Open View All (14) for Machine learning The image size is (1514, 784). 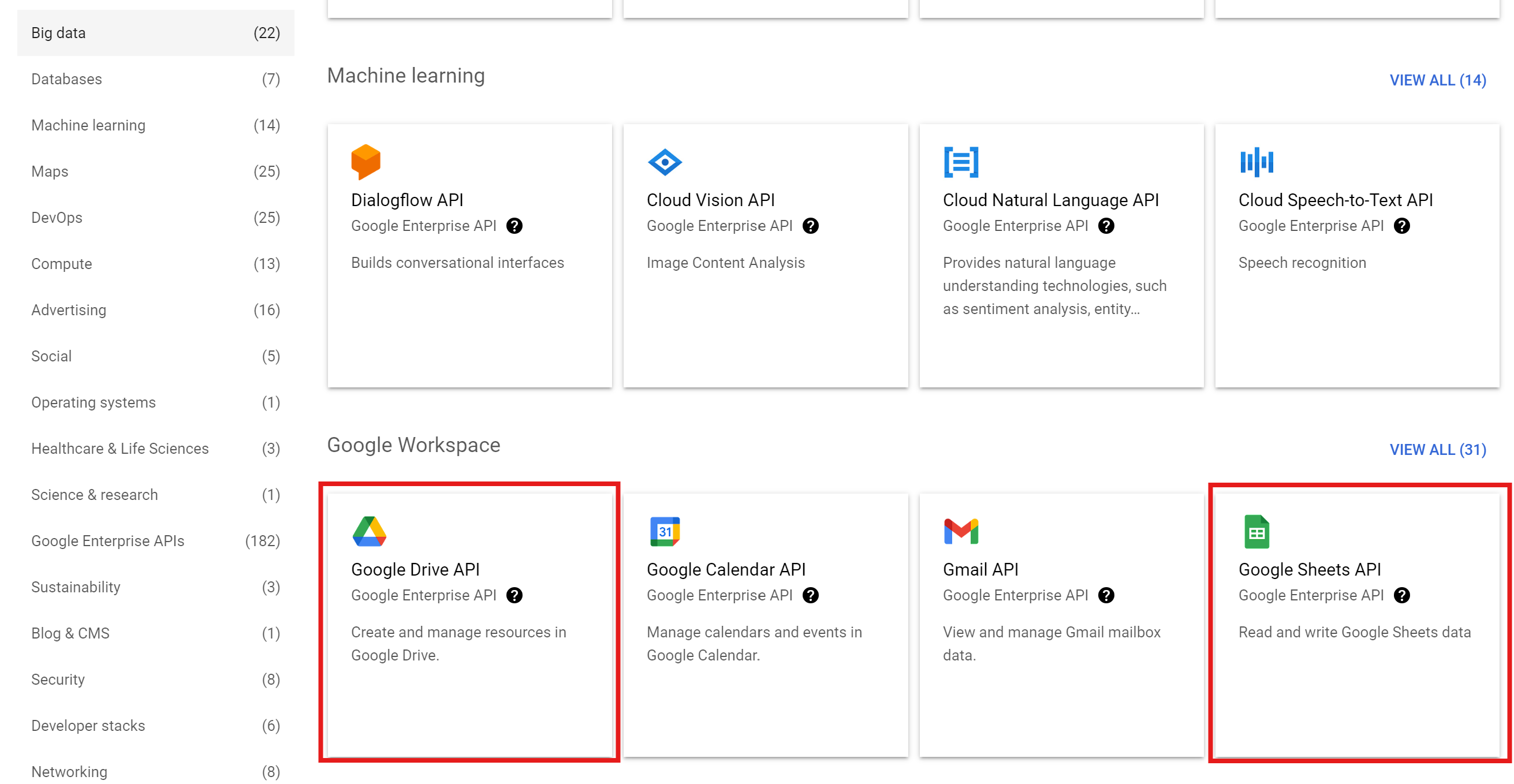click(x=1437, y=80)
